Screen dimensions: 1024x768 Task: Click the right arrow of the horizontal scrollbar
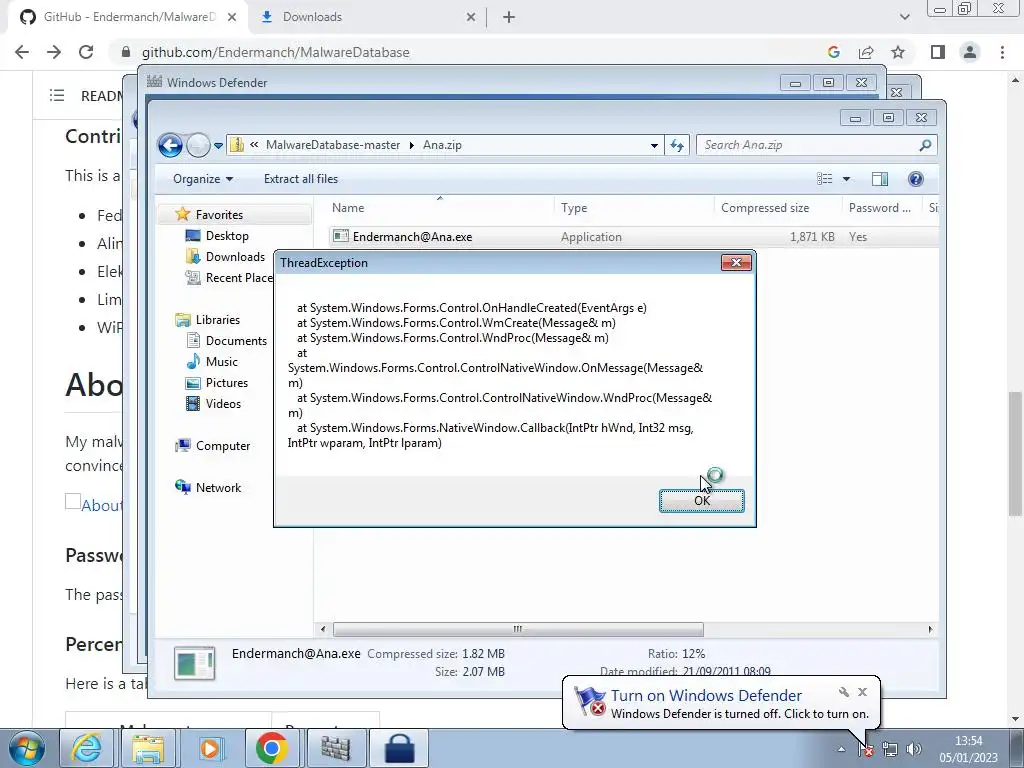pyautogui.click(x=930, y=629)
